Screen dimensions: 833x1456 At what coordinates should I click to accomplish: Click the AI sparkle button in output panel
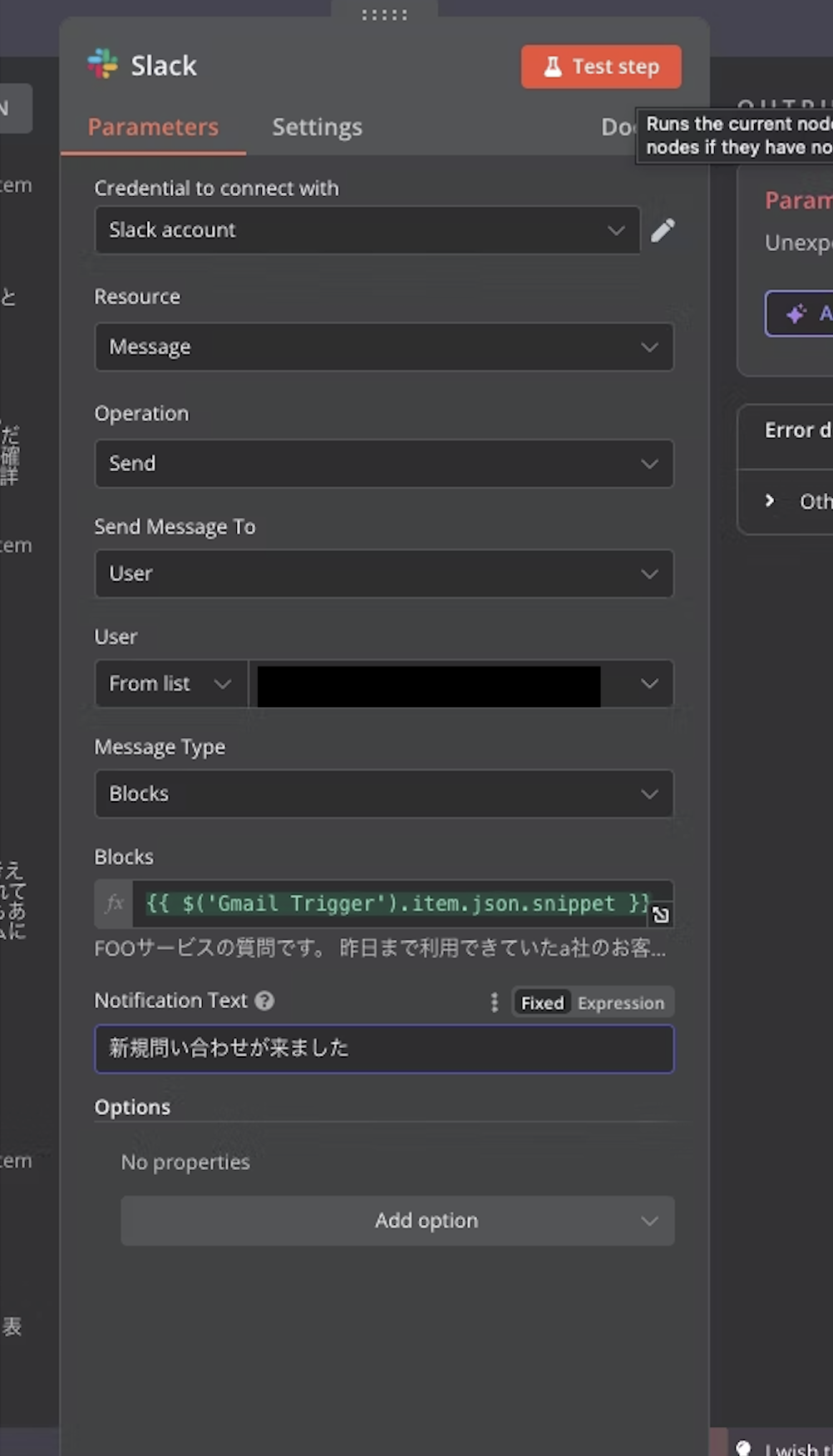(799, 314)
